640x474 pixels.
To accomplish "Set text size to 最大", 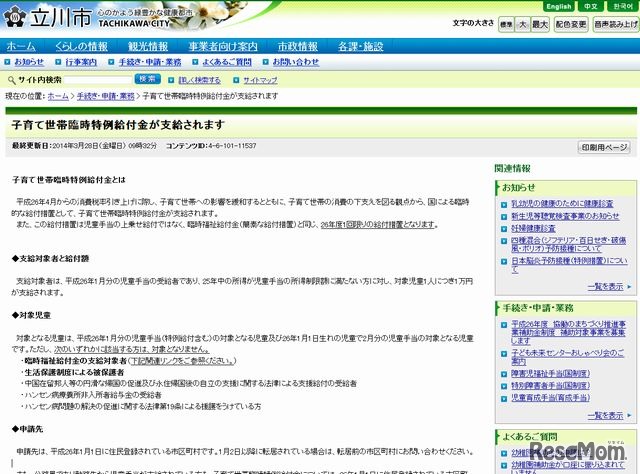I will (x=540, y=24).
